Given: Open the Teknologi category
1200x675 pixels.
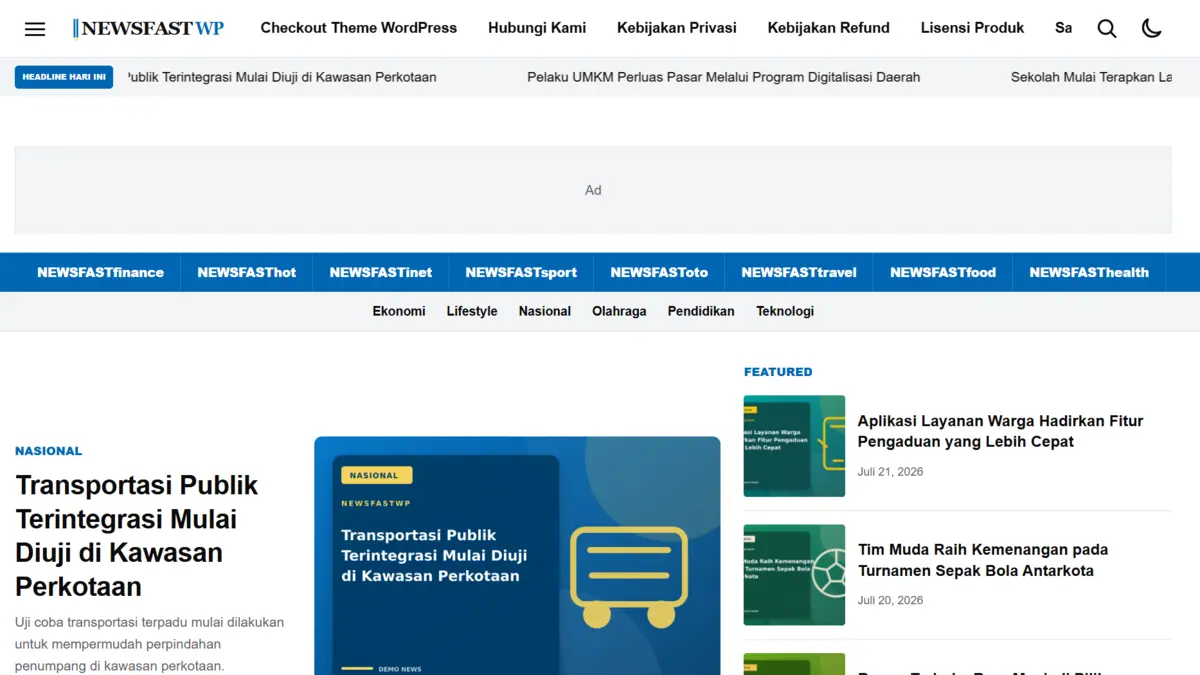Looking at the screenshot, I should [x=785, y=311].
